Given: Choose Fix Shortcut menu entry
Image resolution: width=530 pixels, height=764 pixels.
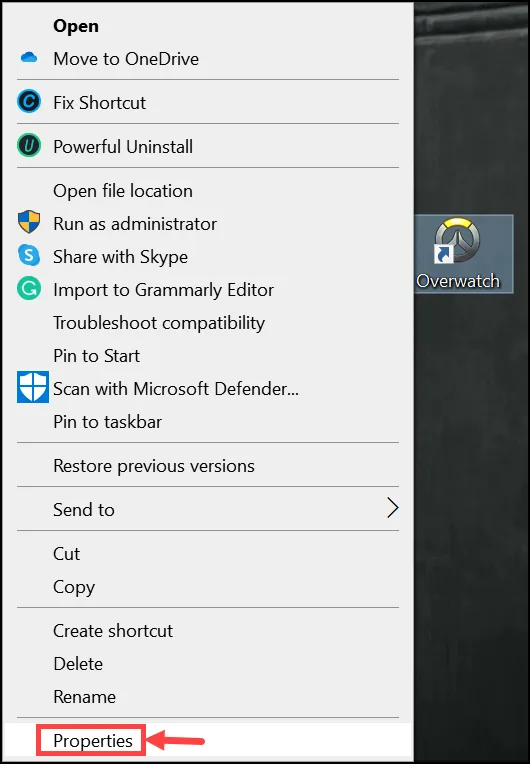Looking at the screenshot, I should tap(208, 103).
